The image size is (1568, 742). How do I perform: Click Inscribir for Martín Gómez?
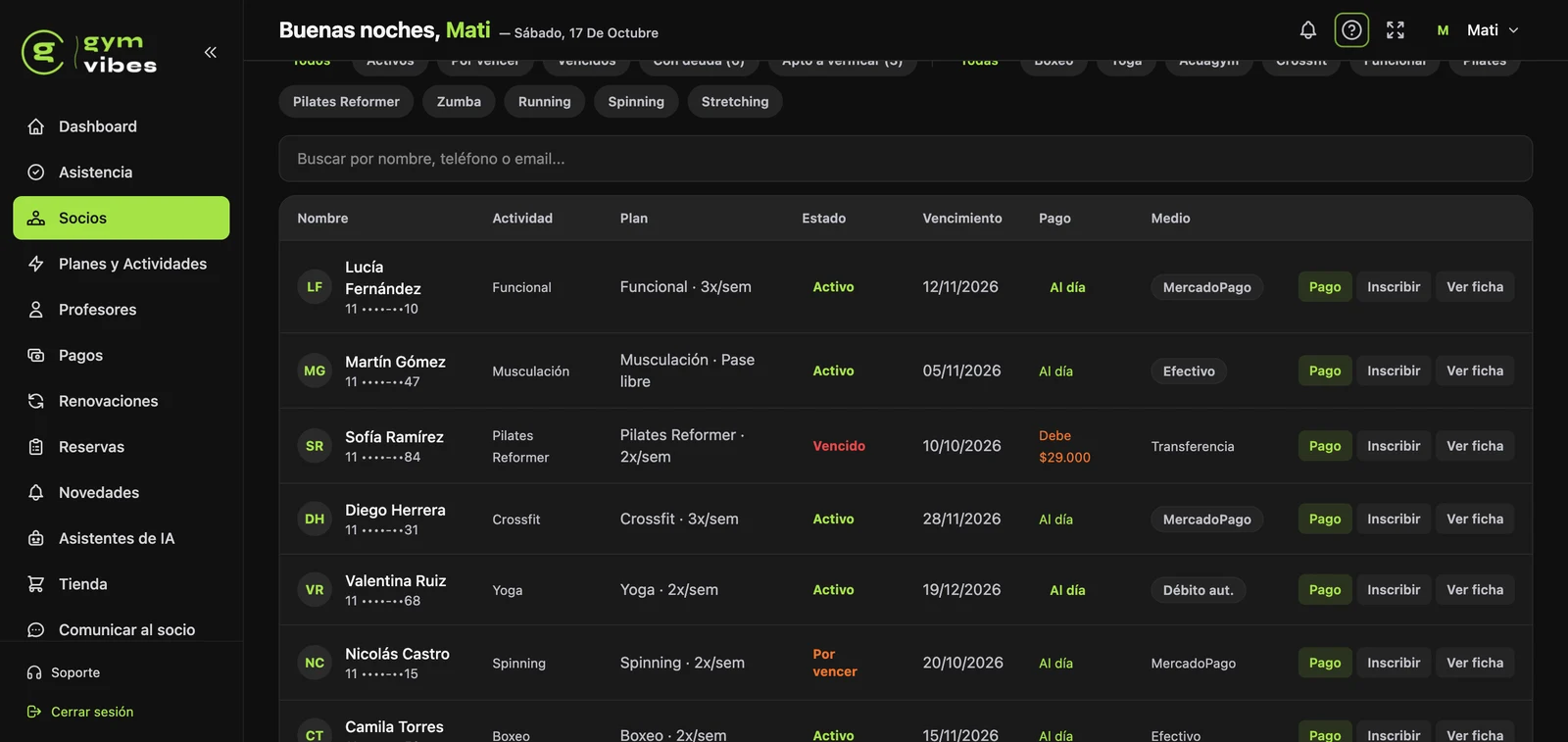click(1394, 371)
